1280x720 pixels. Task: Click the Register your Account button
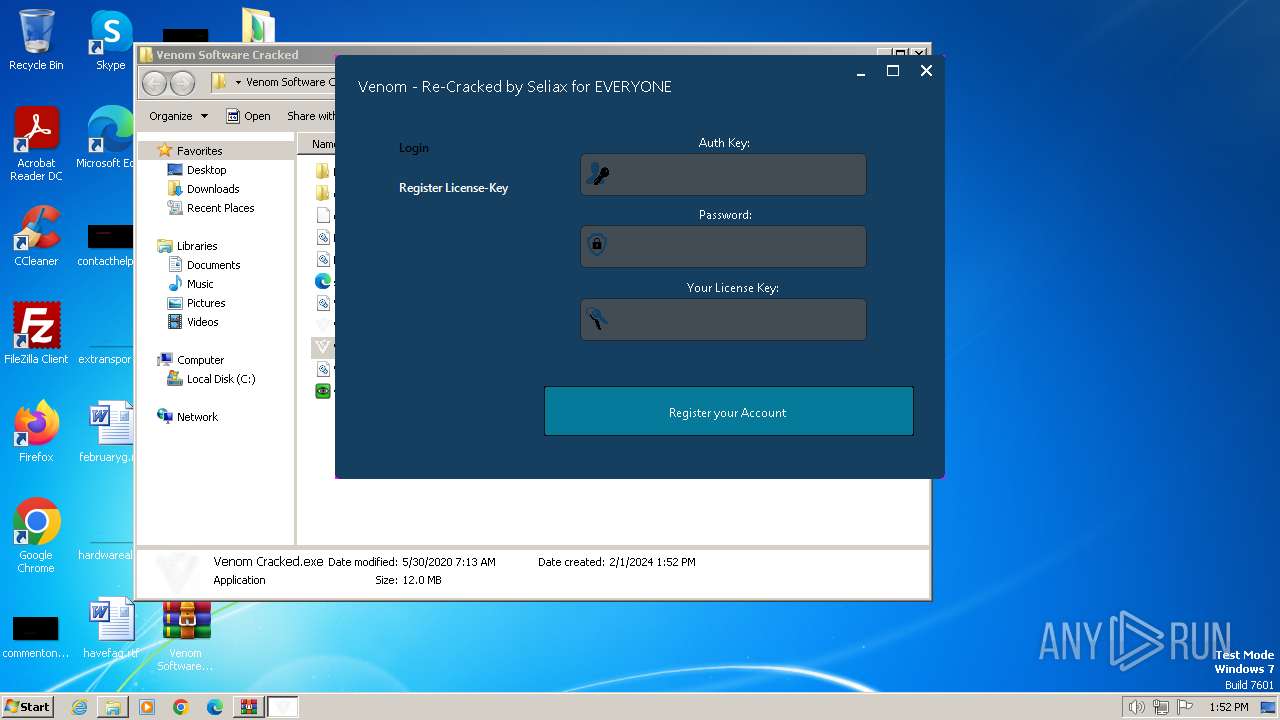[728, 411]
